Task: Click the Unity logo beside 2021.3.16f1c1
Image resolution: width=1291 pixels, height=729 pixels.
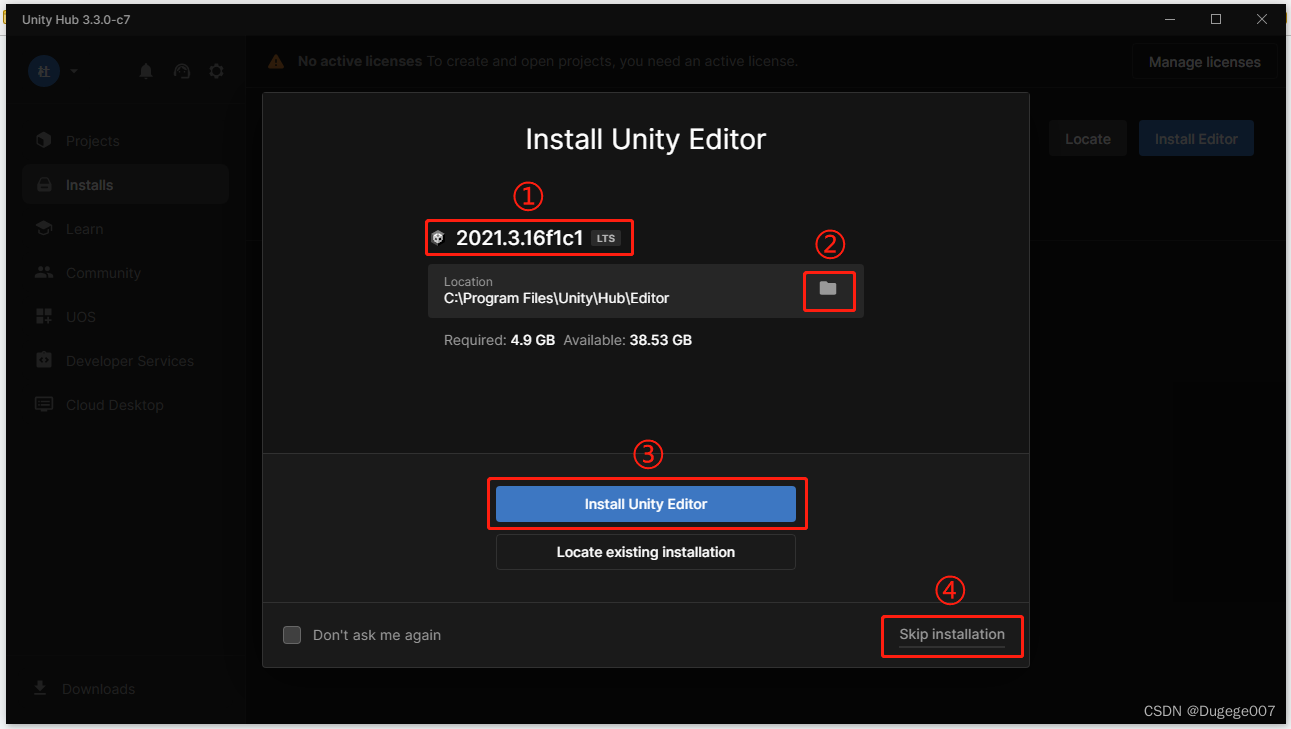Action: 438,238
